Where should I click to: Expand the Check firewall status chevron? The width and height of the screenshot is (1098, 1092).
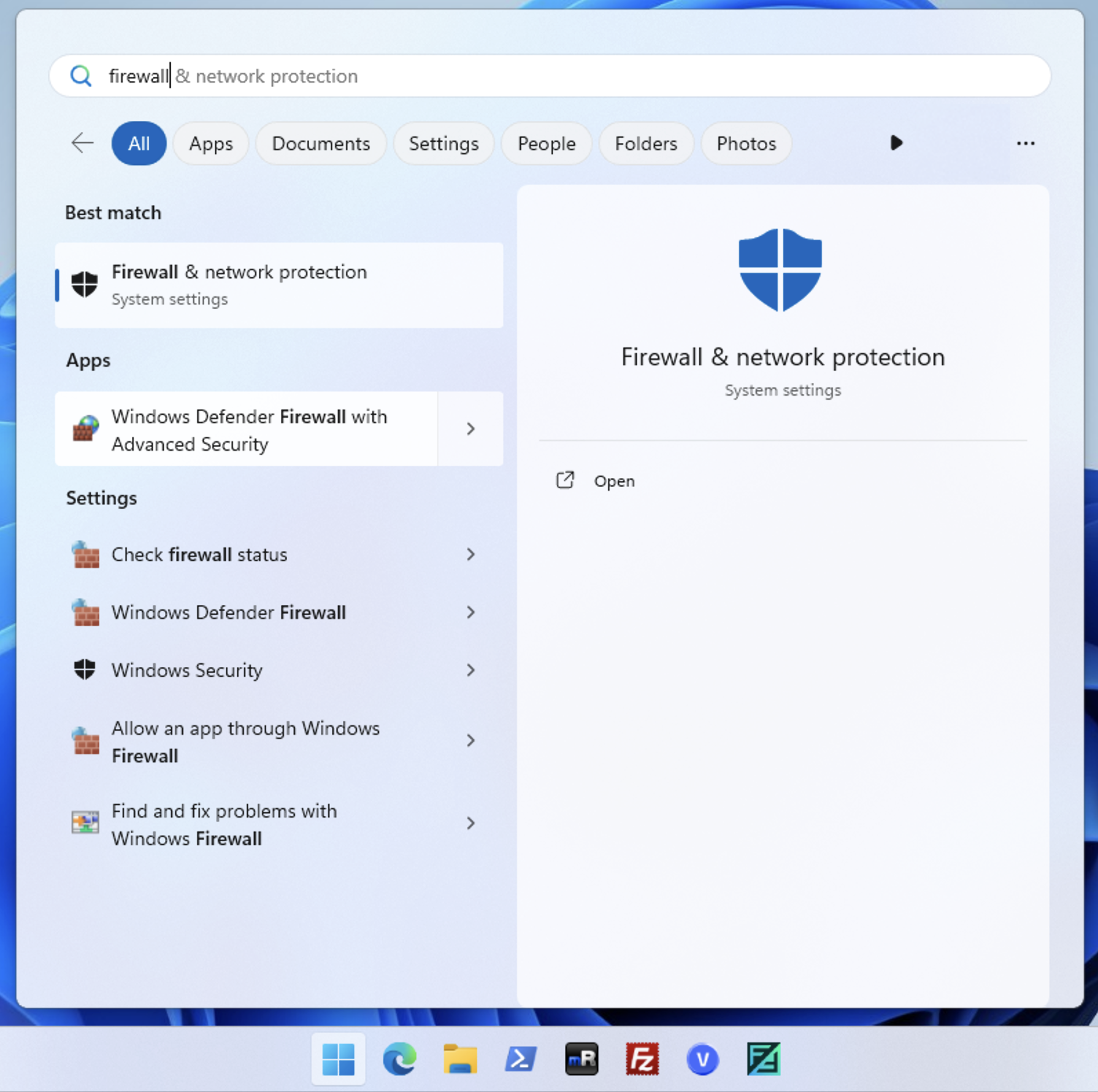click(x=470, y=555)
